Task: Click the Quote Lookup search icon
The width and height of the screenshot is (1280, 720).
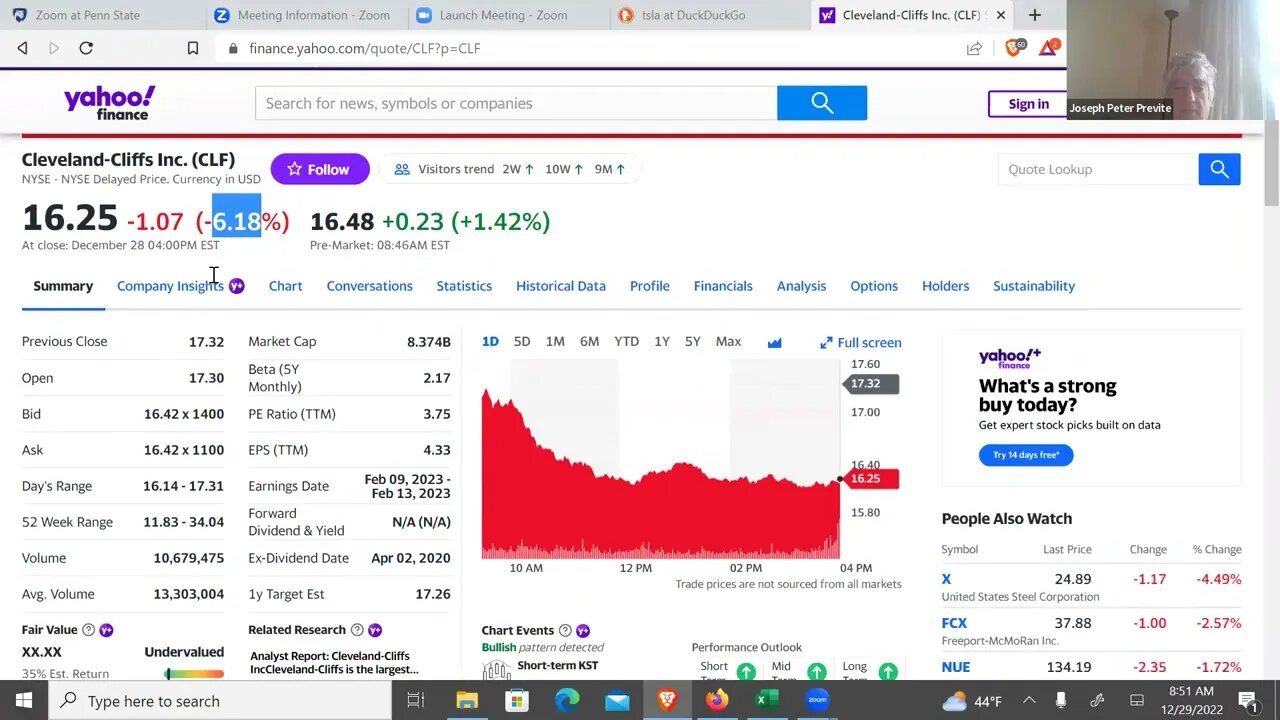Action: coord(1219,169)
